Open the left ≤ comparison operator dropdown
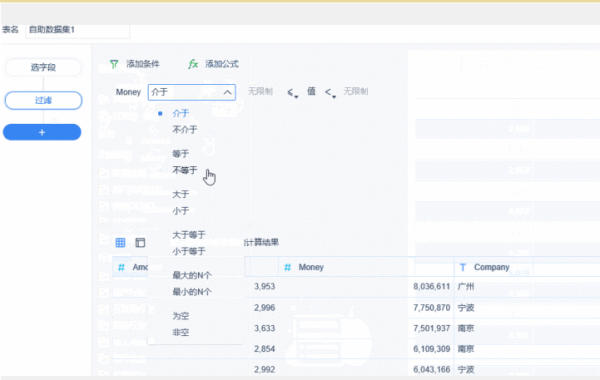 292,93
